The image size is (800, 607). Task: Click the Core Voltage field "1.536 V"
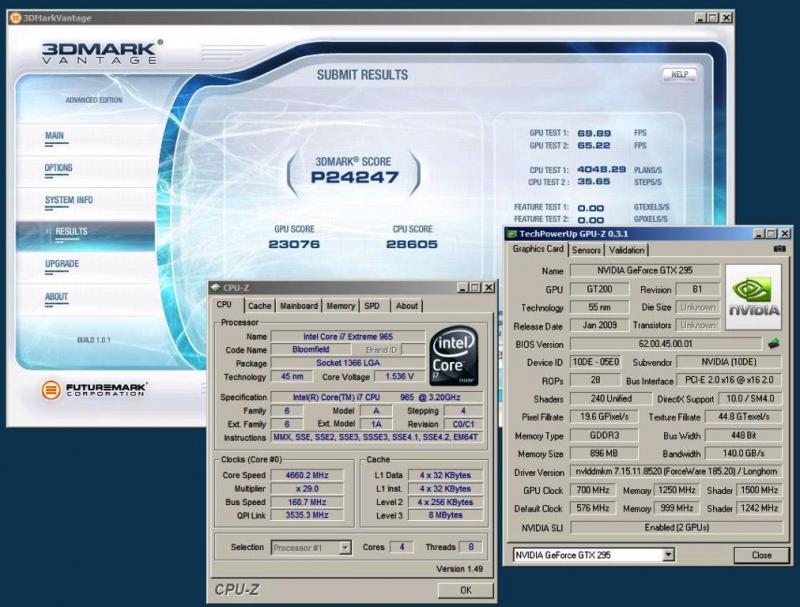click(x=399, y=376)
